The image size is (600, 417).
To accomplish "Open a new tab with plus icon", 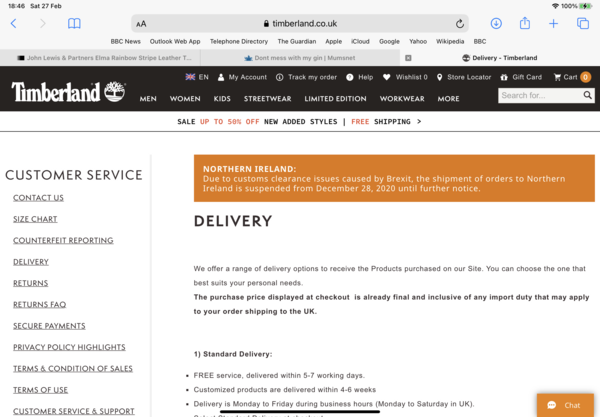I will coord(554,23).
